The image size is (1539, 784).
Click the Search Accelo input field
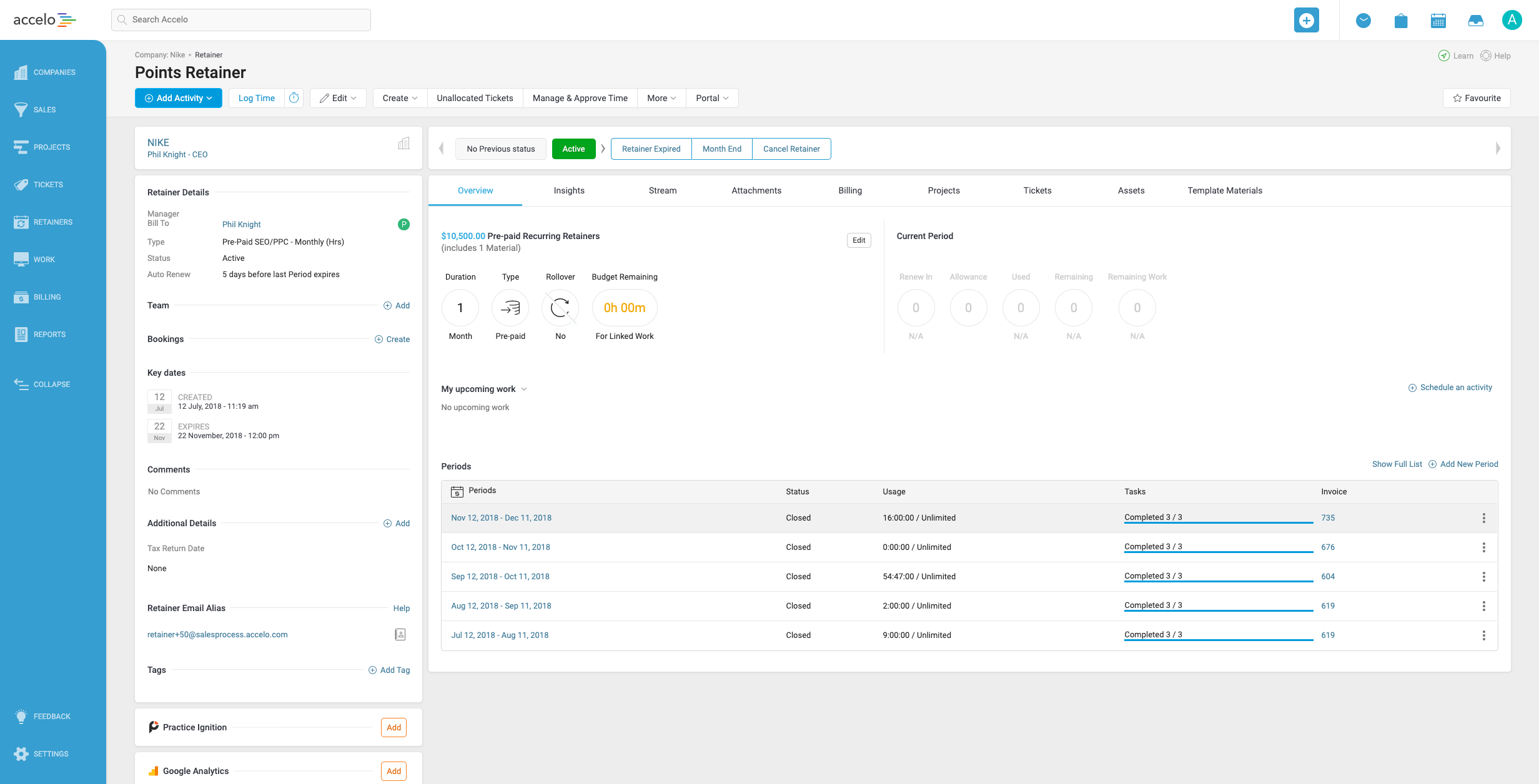pyautogui.click(x=241, y=20)
